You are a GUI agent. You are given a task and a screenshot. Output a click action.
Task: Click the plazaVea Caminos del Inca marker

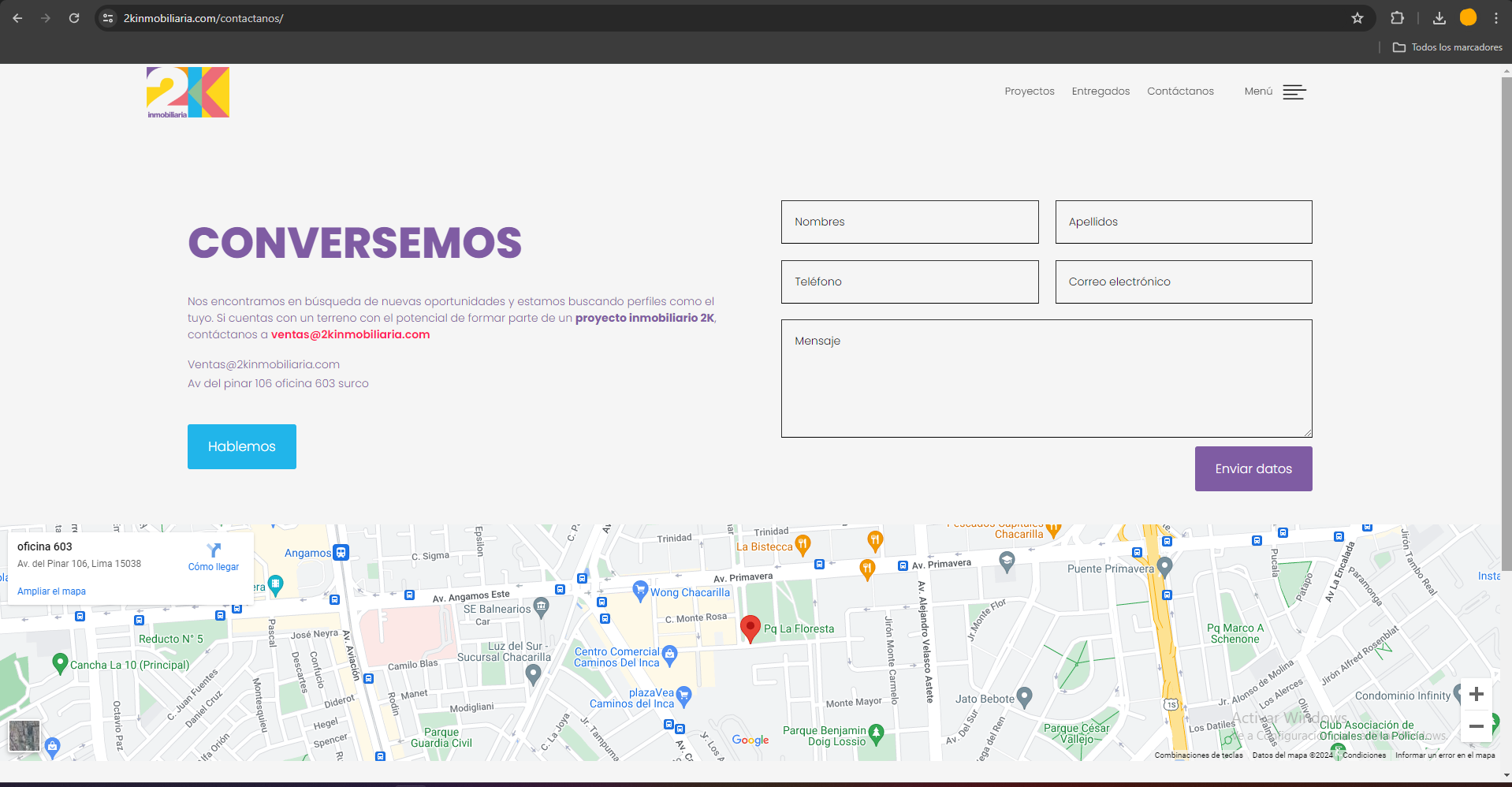point(683,696)
